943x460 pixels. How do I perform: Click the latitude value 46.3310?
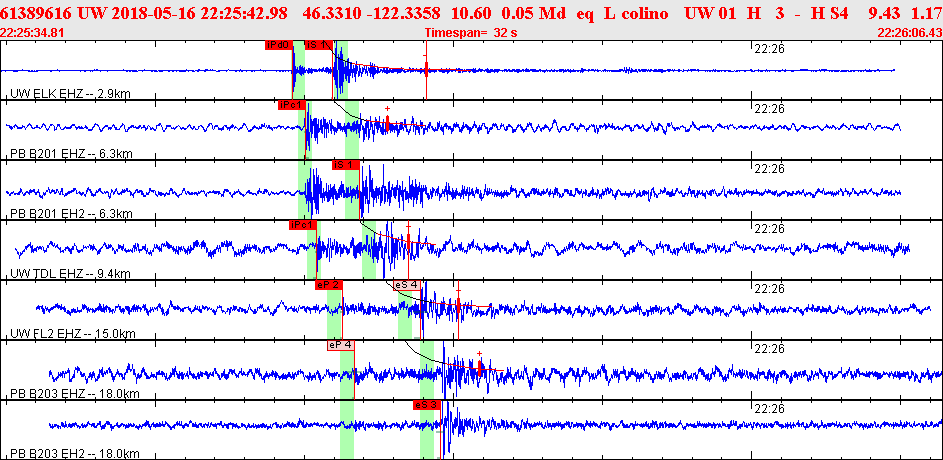(x=331, y=14)
